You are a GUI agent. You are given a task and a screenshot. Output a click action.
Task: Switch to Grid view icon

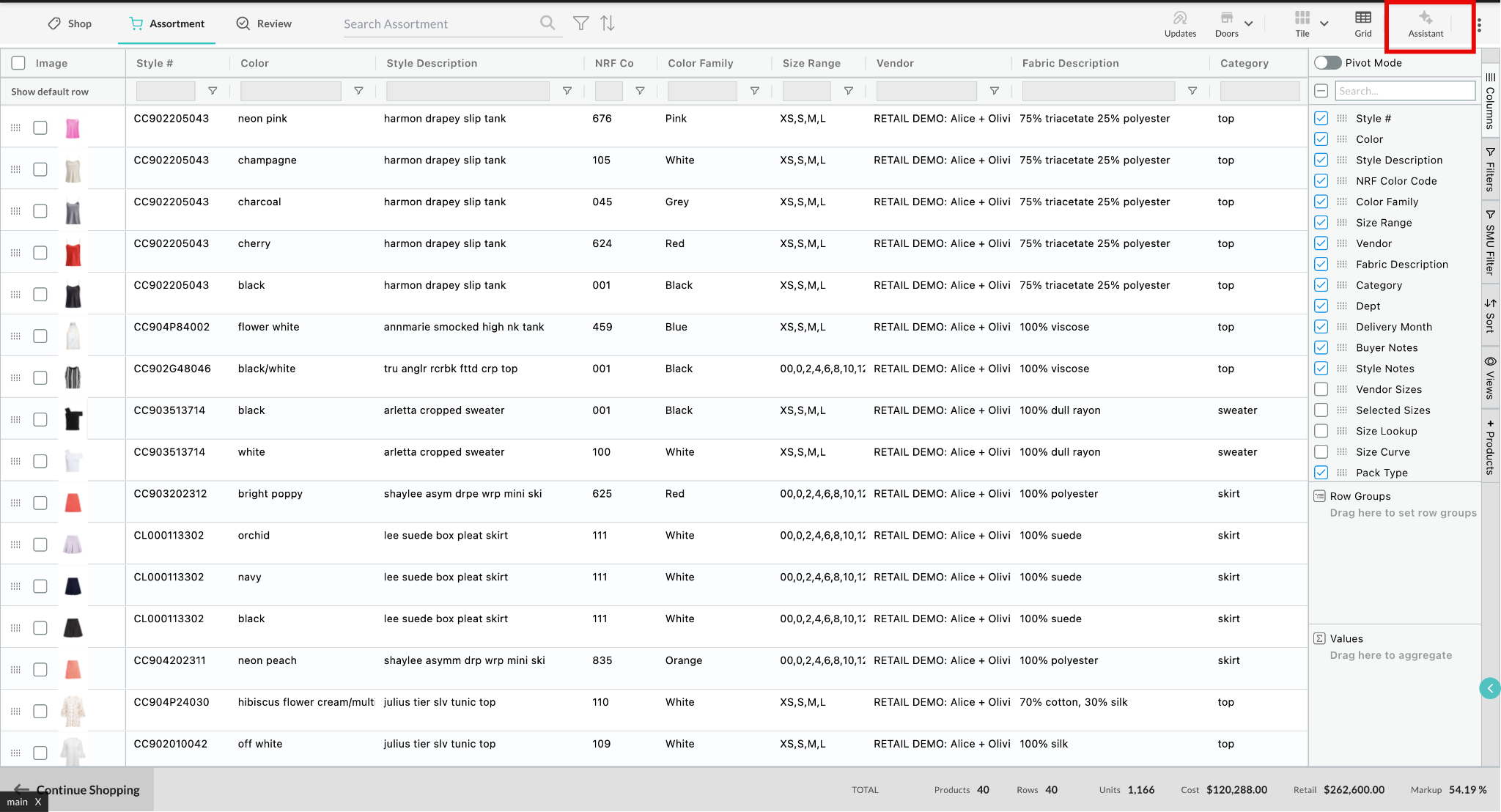[1362, 23]
